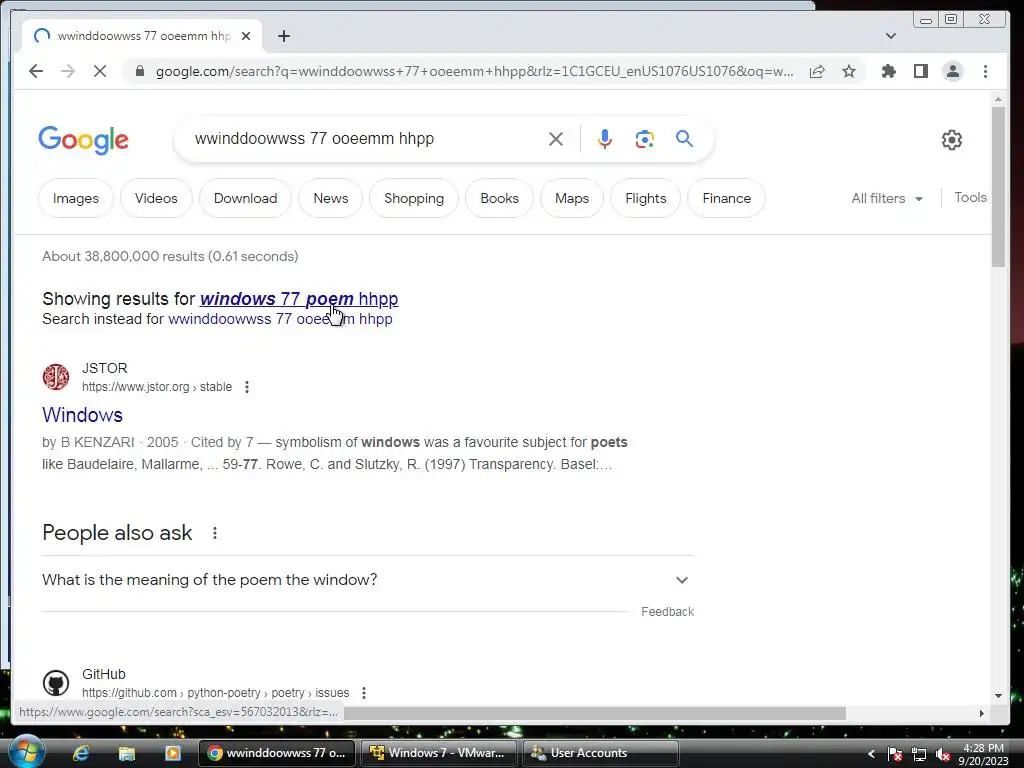Click the horizontal scrollbar thumb
1024x768 pixels.
click(x=594, y=713)
